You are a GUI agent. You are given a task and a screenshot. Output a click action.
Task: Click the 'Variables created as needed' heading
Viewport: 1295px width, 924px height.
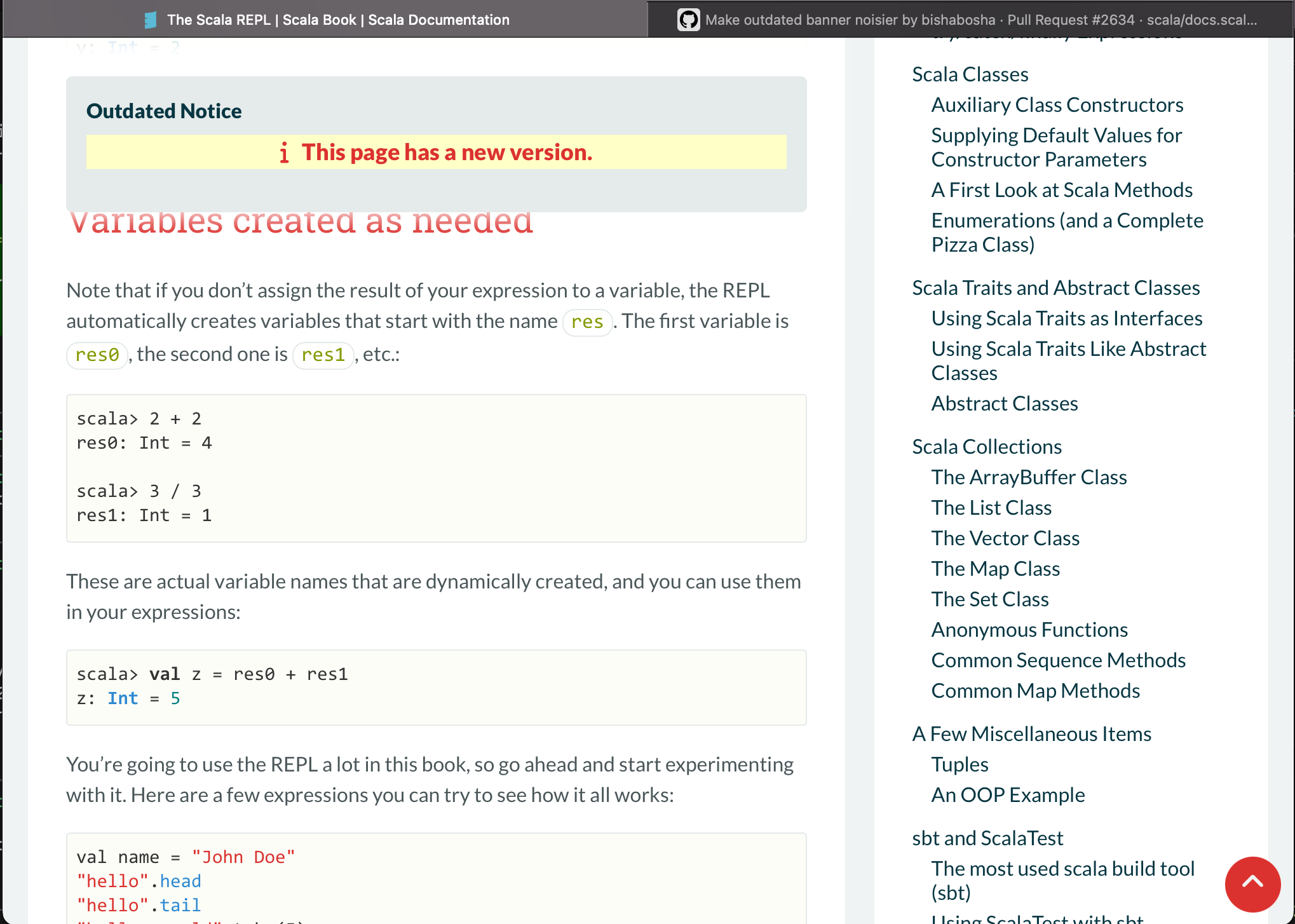click(x=300, y=224)
